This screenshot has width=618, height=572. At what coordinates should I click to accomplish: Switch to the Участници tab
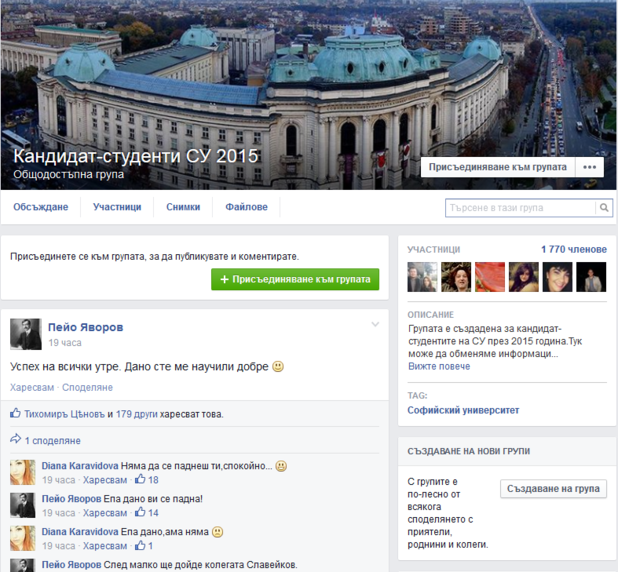click(117, 207)
